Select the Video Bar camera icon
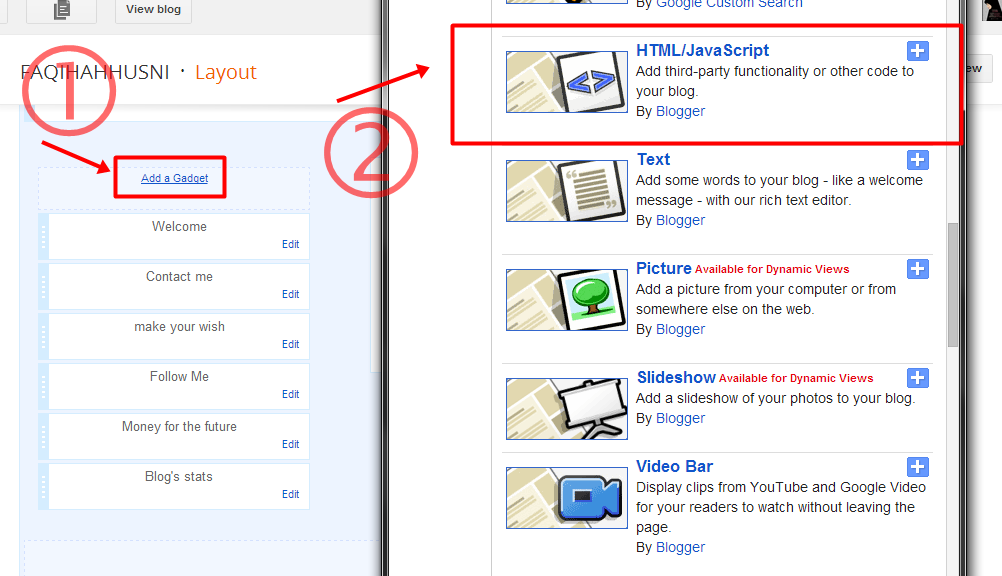This screenshot has height=576, width=1002. (x=566, y=497)
